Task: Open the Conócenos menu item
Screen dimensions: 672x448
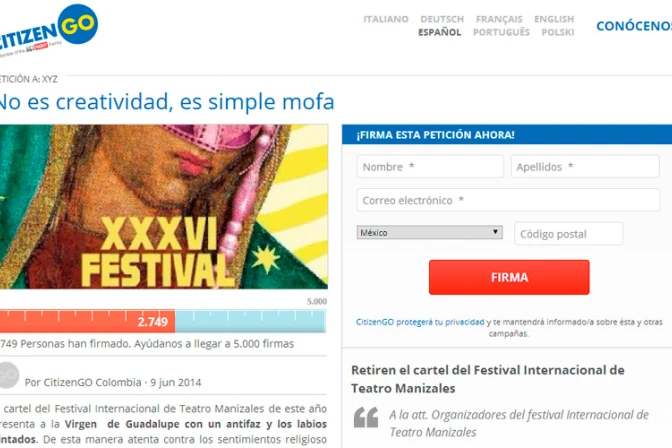Action: point(634,26)
